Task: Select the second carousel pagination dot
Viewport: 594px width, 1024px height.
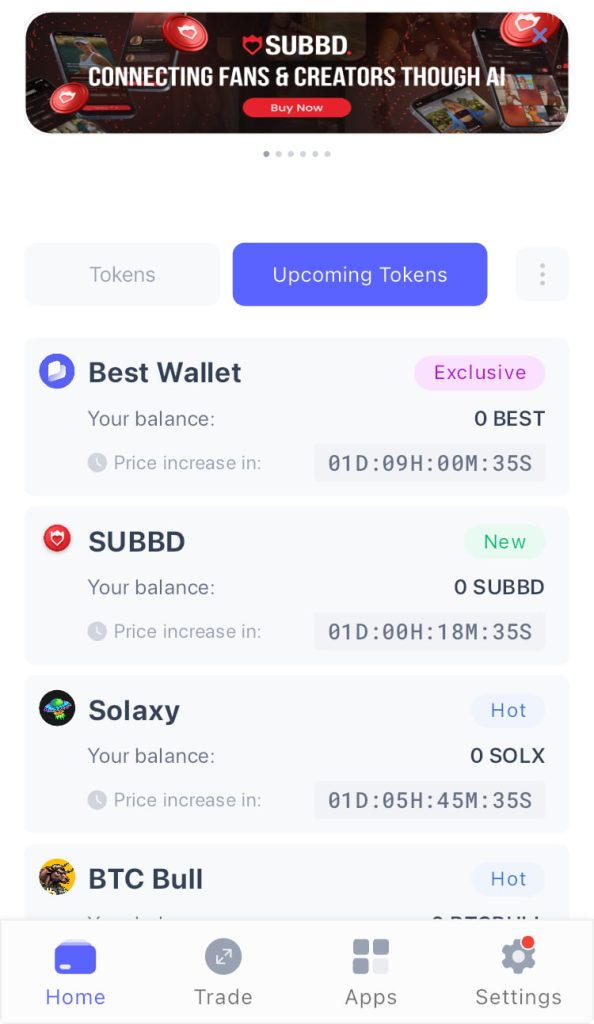Action: [x=279, y=154]
